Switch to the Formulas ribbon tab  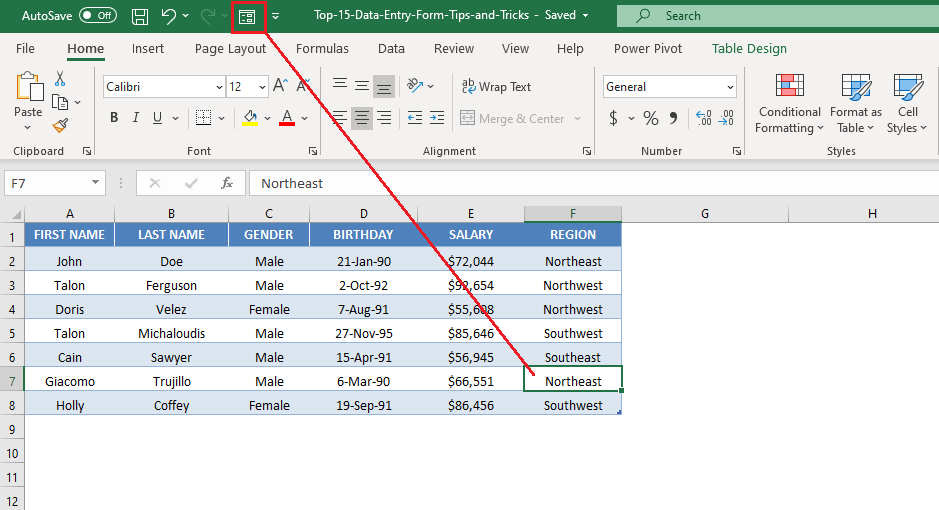click(x=322, y=48)
